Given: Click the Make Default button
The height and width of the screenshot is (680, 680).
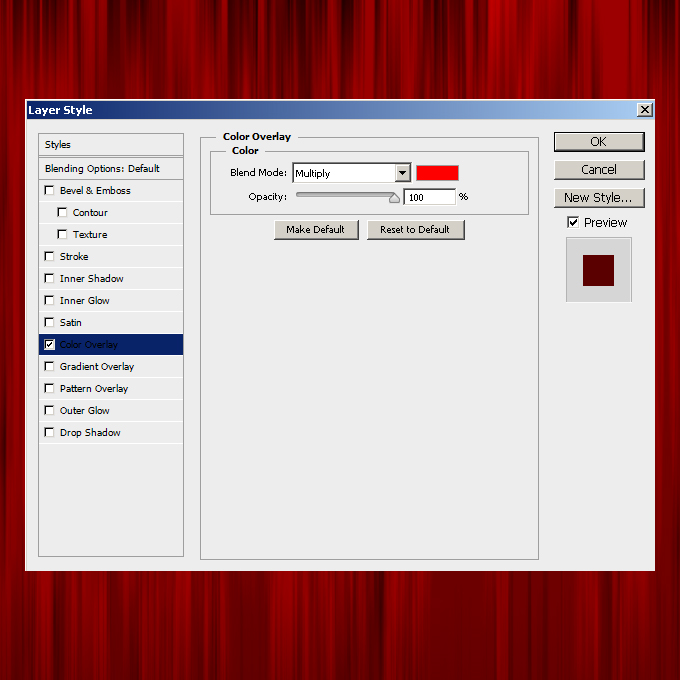Looking at the screenshot, I should pos(315,230).
